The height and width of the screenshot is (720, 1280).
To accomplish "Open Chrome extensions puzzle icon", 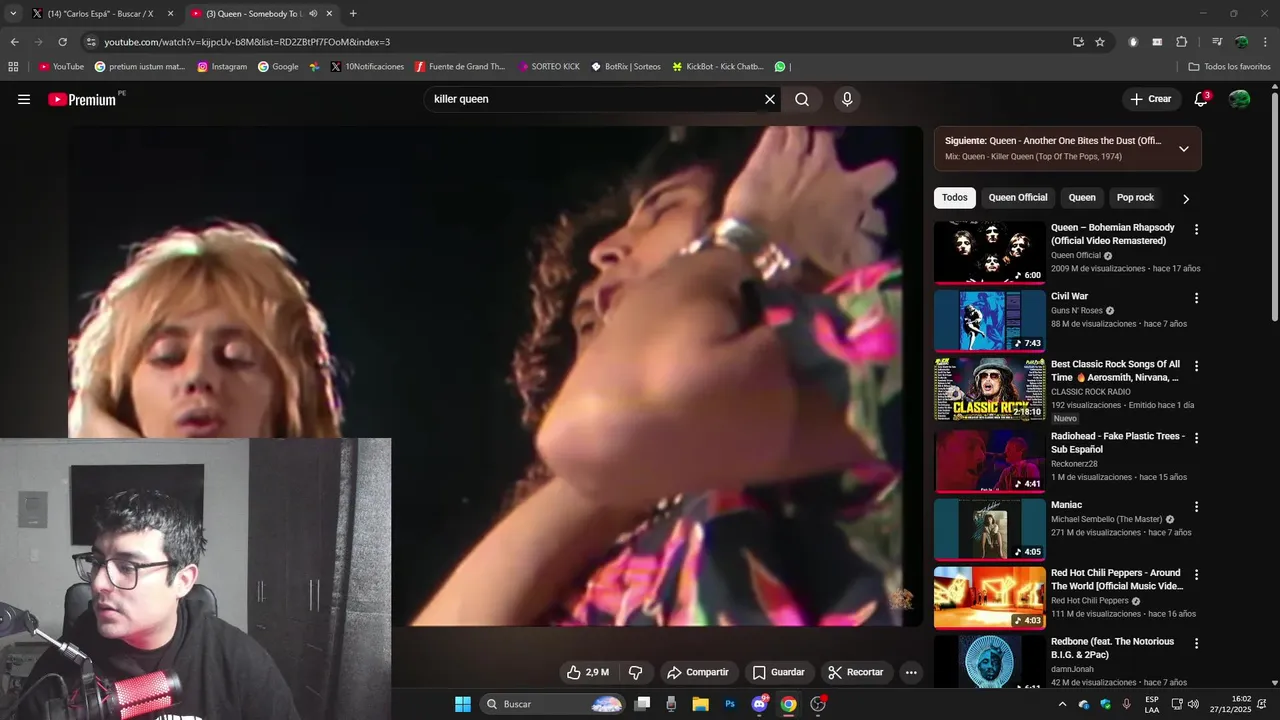I will (x=1181, y=42).
